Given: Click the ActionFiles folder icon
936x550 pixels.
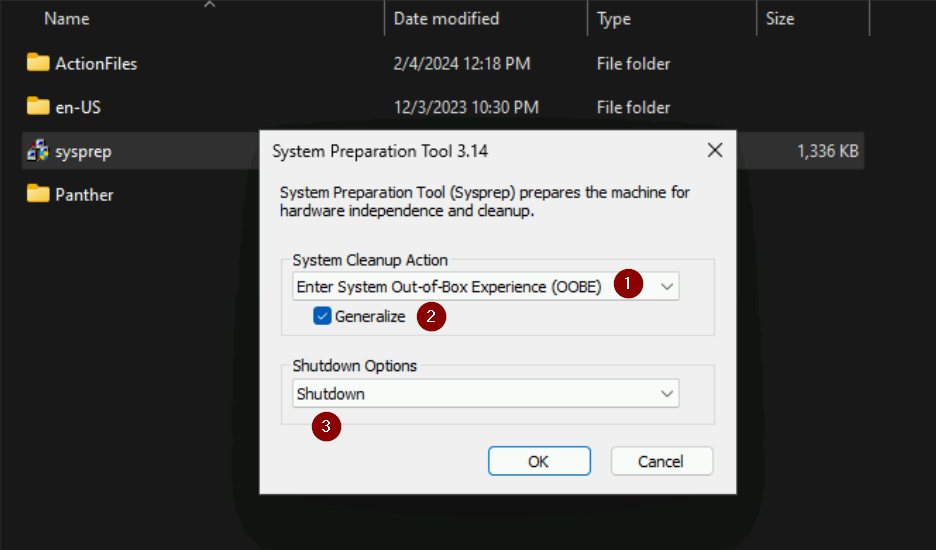Looking at the screenshot, I should (x=38, y=63).
